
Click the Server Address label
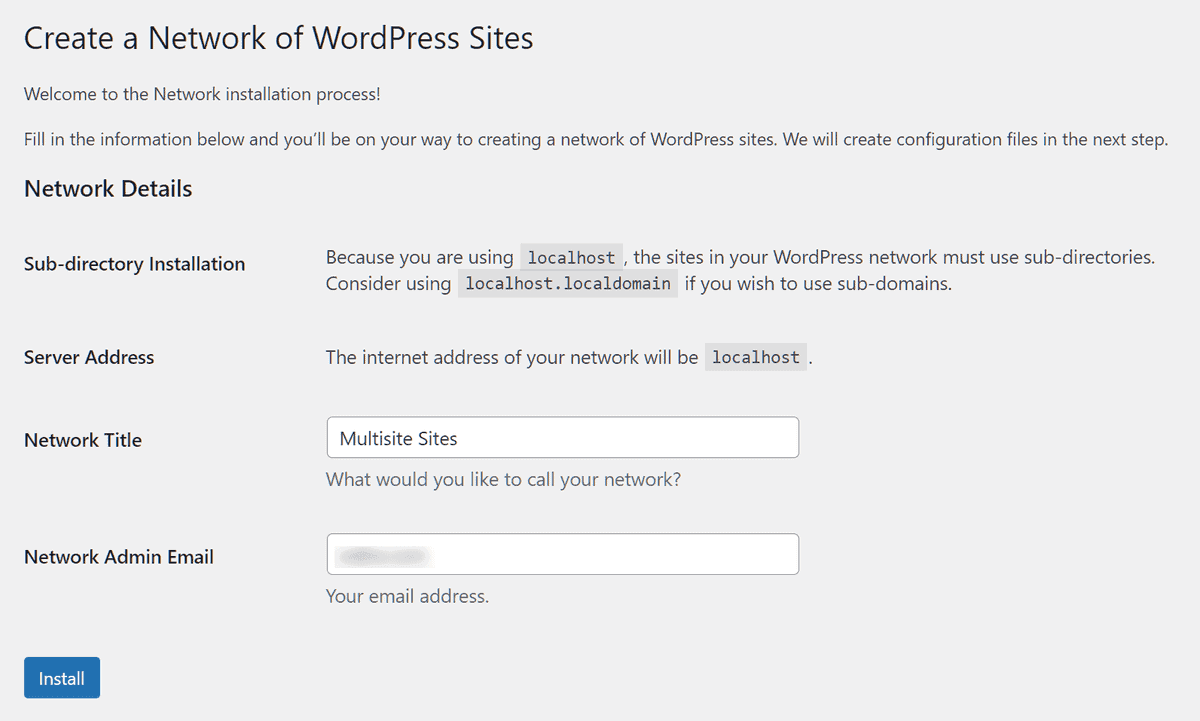(89, 357)
